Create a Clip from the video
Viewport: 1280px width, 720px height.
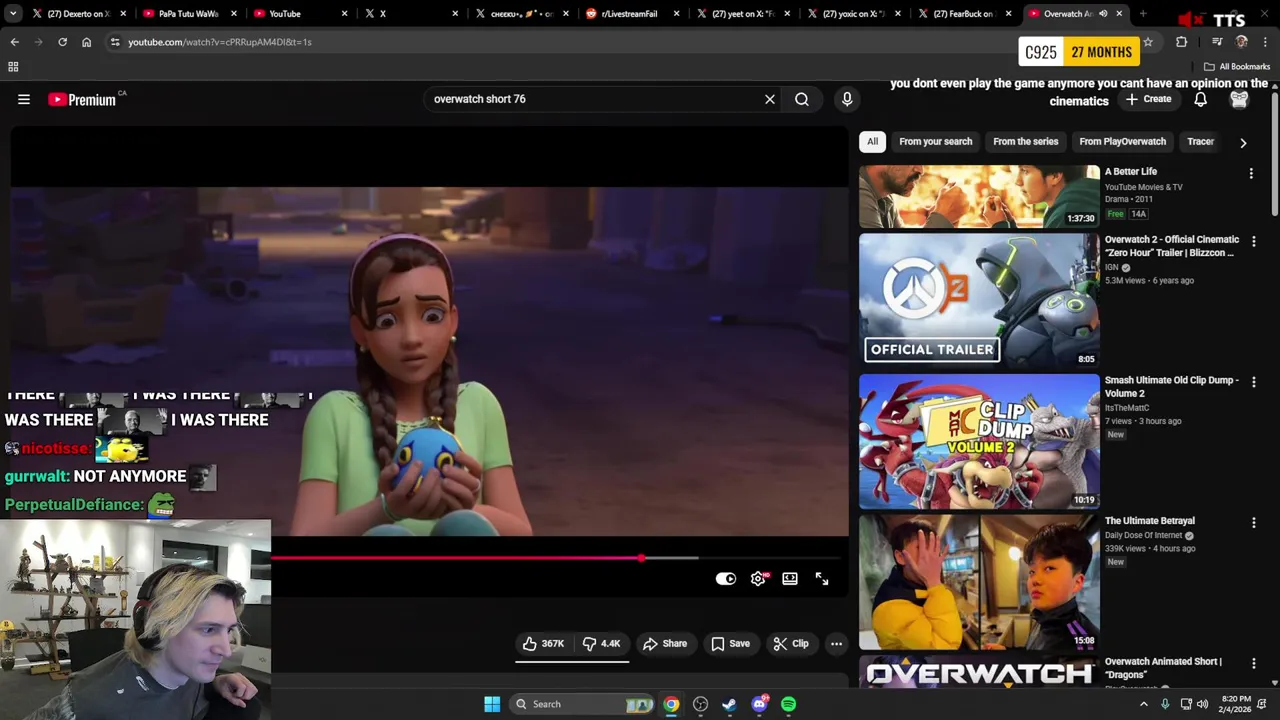click(790, 644)
